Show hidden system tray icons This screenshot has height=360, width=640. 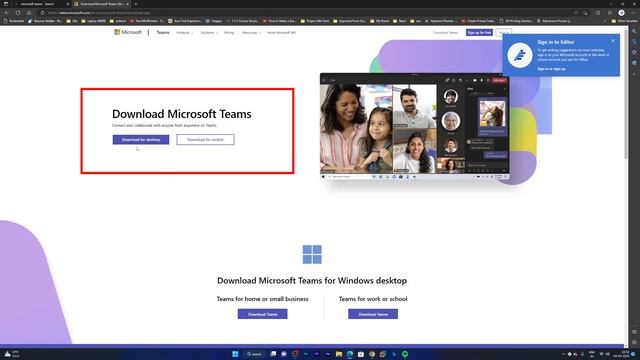click(x=563, y=354)
